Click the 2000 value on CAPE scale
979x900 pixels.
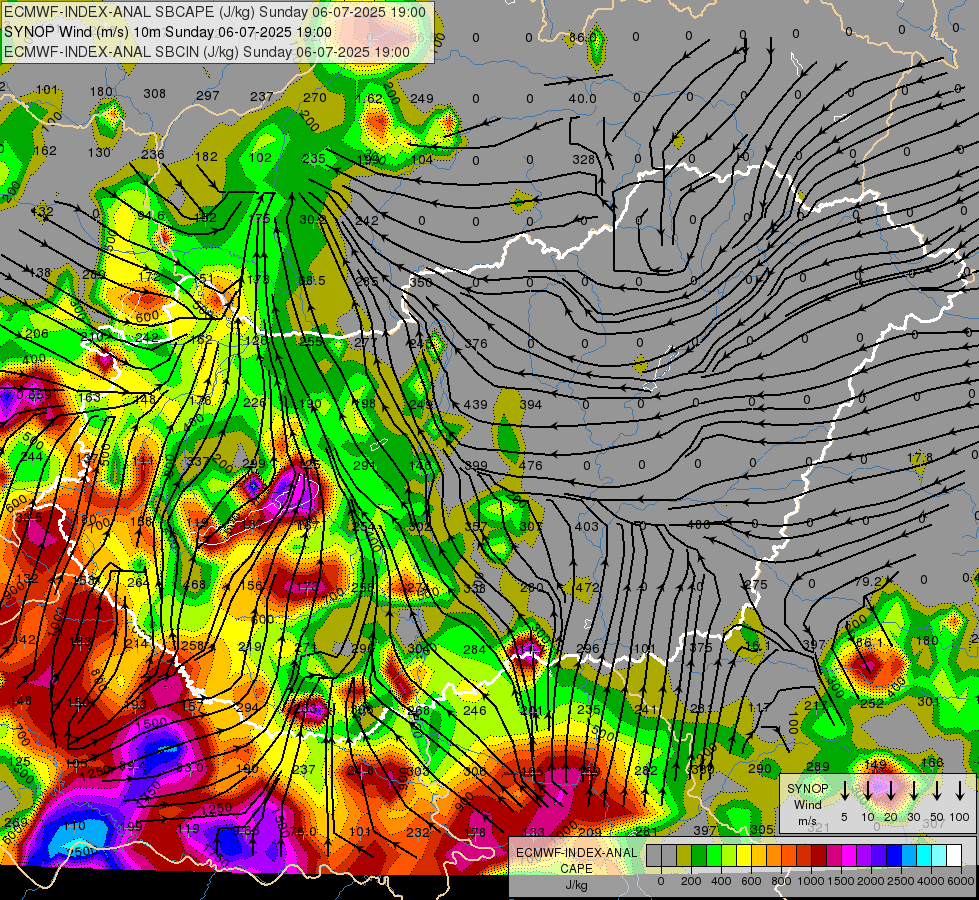(871, 881)
